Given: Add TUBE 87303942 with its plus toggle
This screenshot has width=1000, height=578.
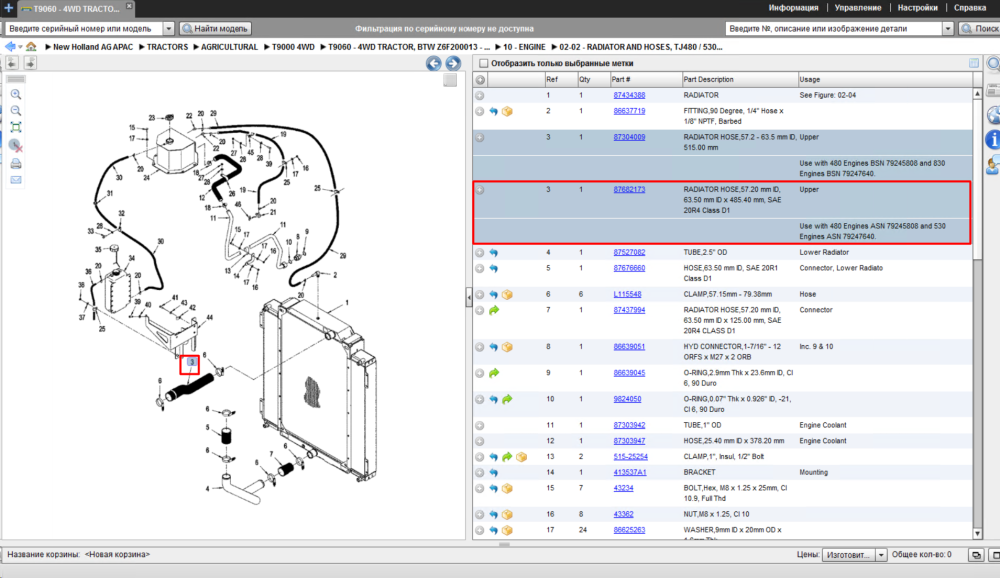Looking at the screenshot, I should coord(480,426).
